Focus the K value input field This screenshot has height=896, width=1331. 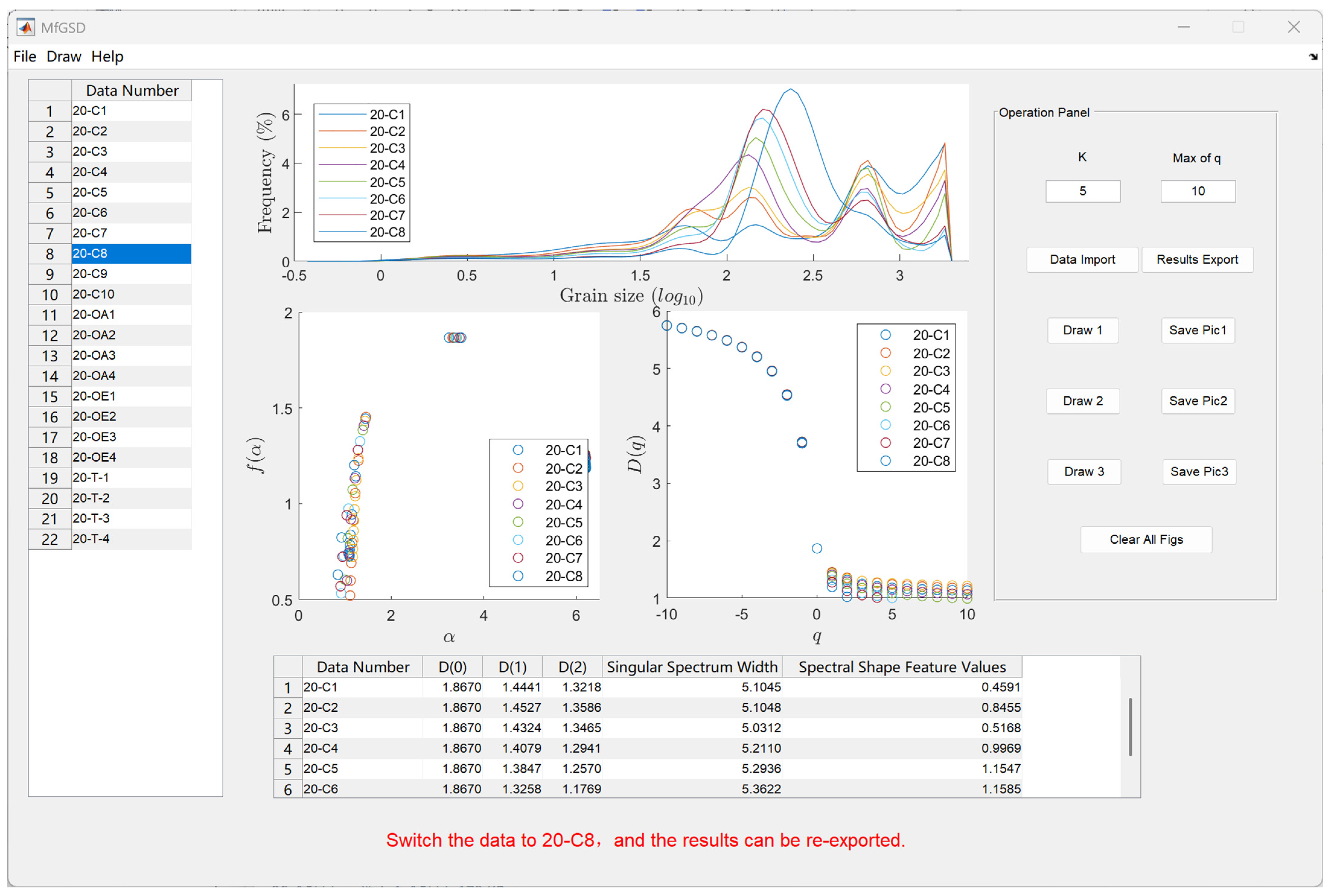(x=1082, y=192)
